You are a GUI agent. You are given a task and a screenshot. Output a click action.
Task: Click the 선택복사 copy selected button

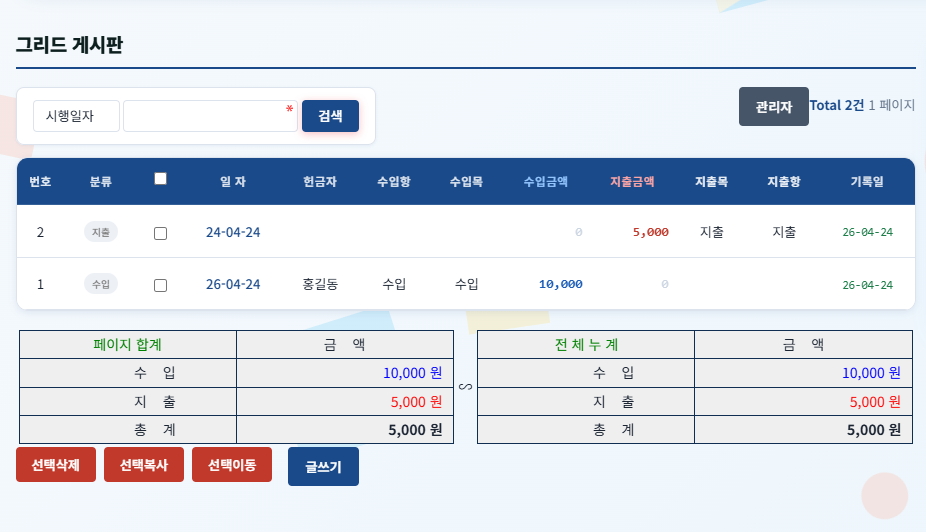tap(144, 465)
